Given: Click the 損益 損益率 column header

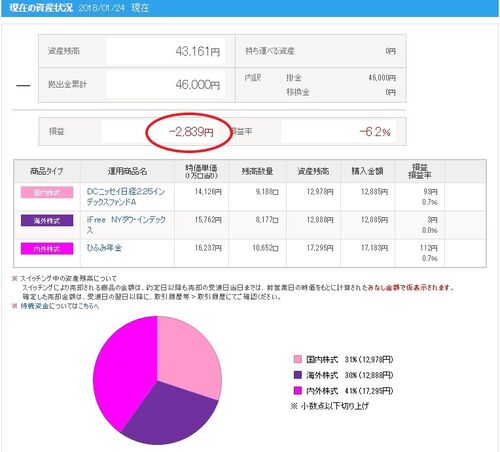Looking at the screenshot, I should (x=420, y=171).
